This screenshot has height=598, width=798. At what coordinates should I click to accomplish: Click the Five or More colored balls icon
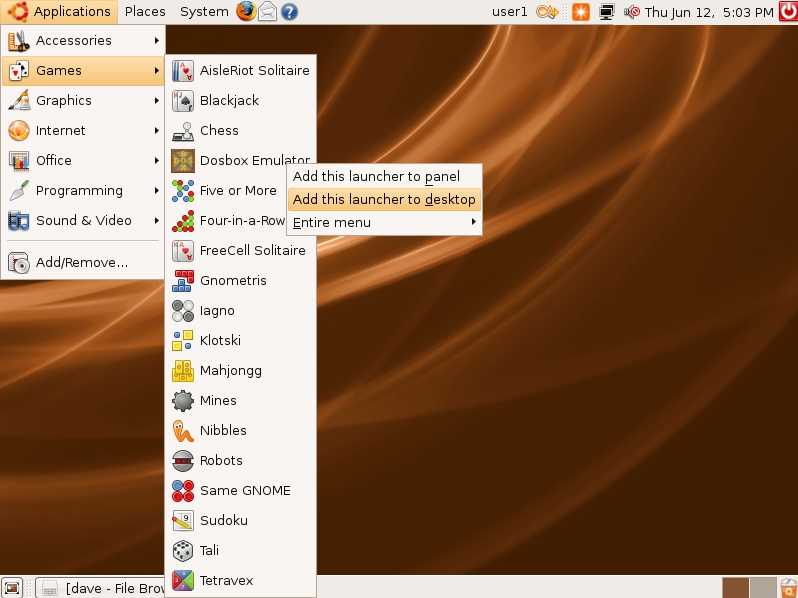point(182,190)
